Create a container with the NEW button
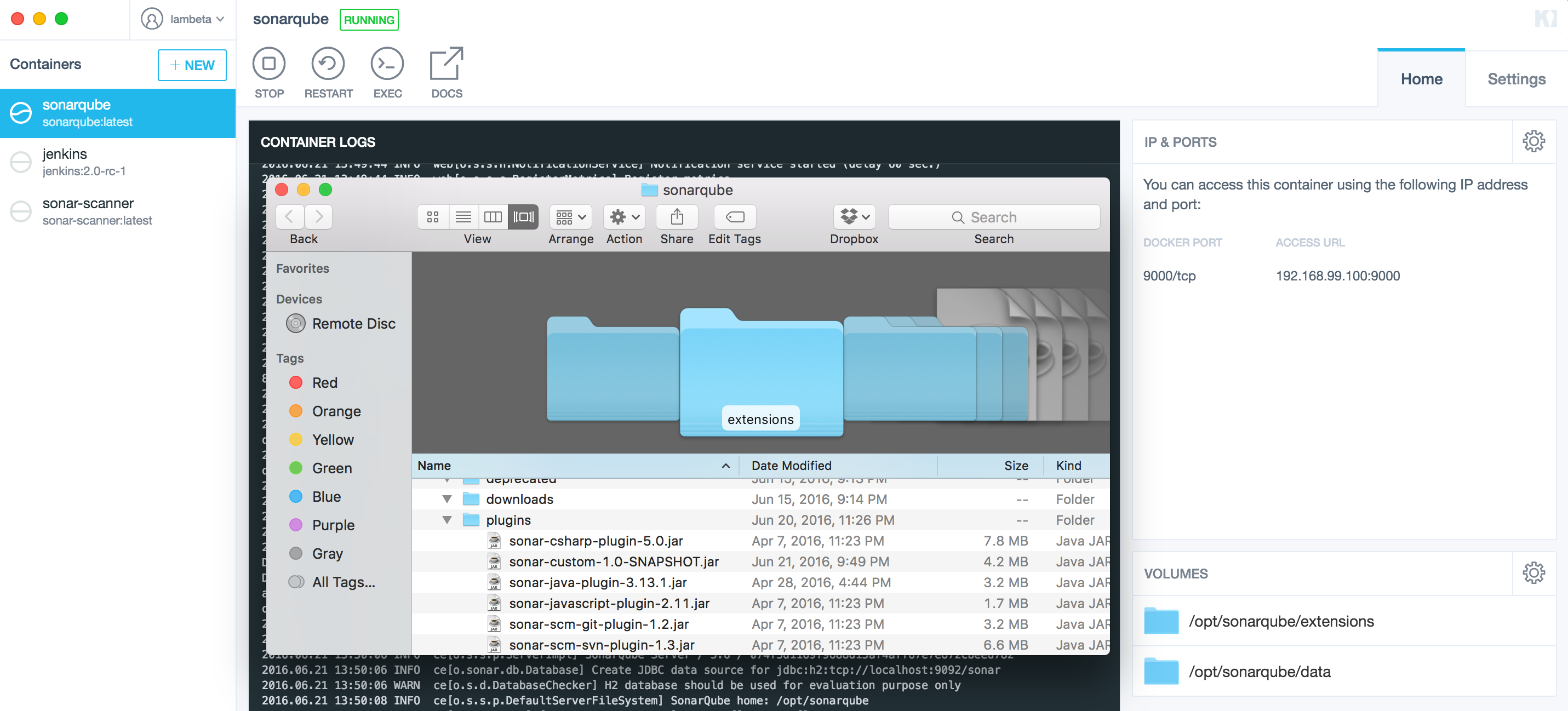Screen dimensions: 1568x711 click(x=192, y=65)
